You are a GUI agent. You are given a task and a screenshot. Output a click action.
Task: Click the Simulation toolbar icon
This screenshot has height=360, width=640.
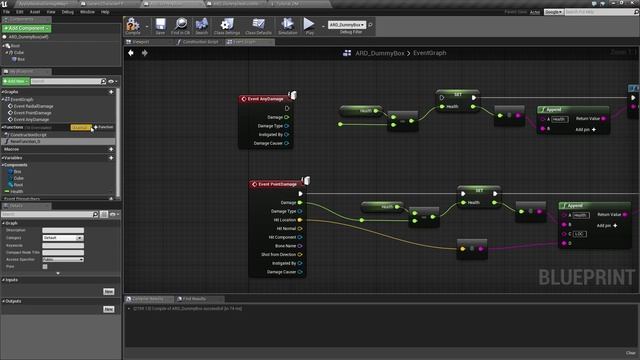288,26
